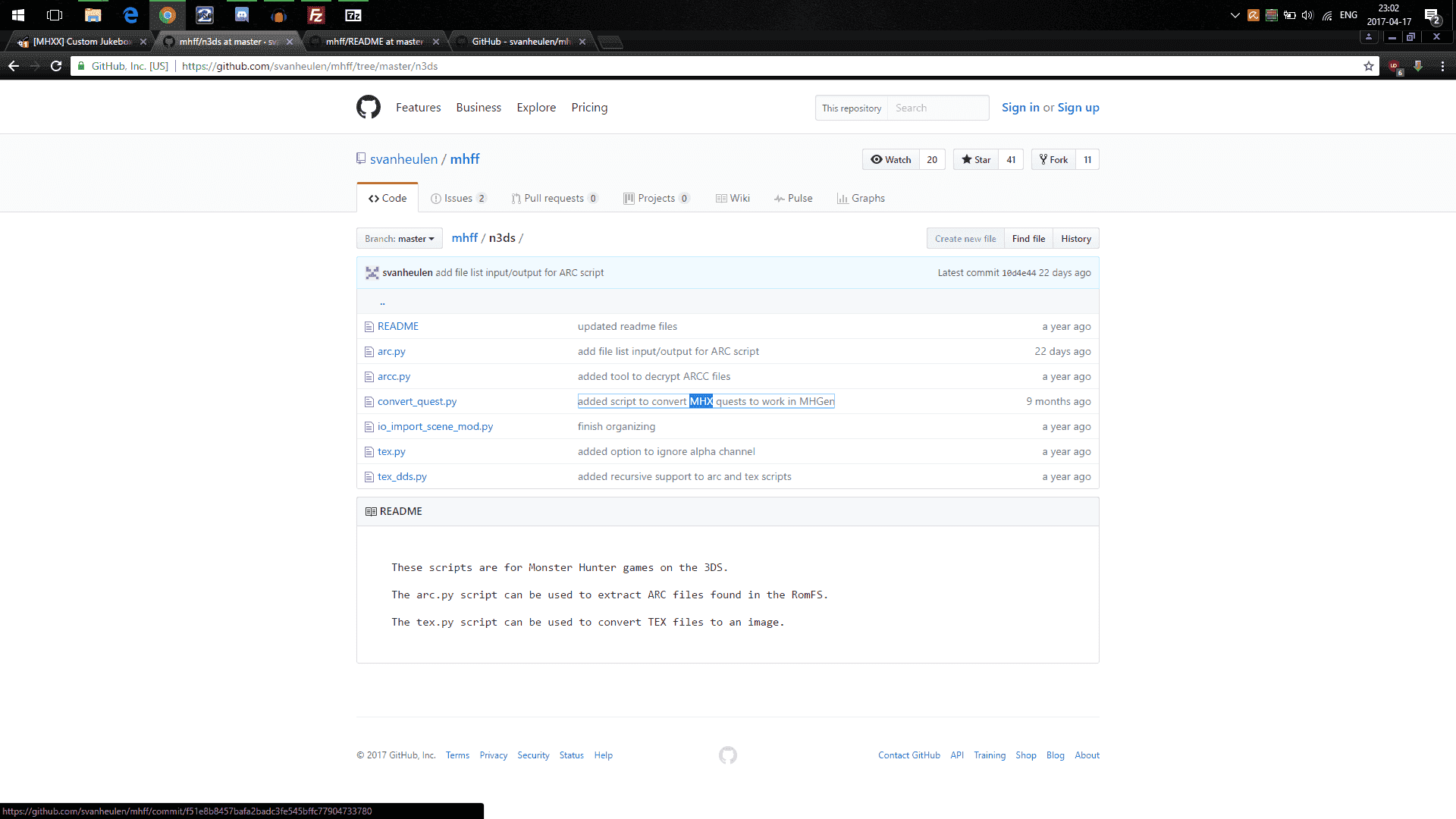The width and height of the screenshot is (1456, 819).
Task: Open the clock and date flyout
Action: [1389, 15]
